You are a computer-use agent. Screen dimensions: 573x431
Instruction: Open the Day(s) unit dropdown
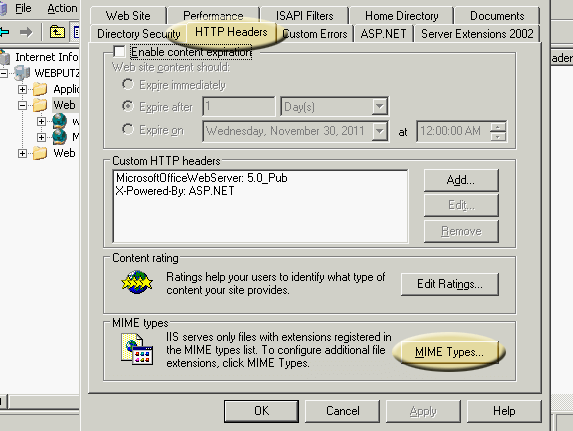380,107
